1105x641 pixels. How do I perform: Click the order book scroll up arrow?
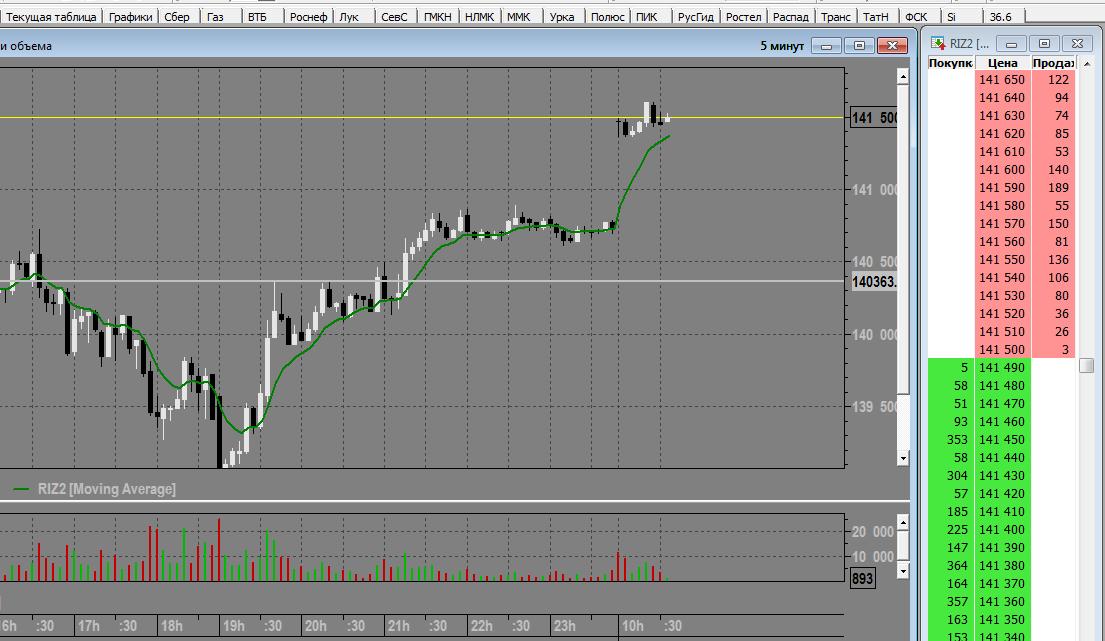click(1086, 63)
